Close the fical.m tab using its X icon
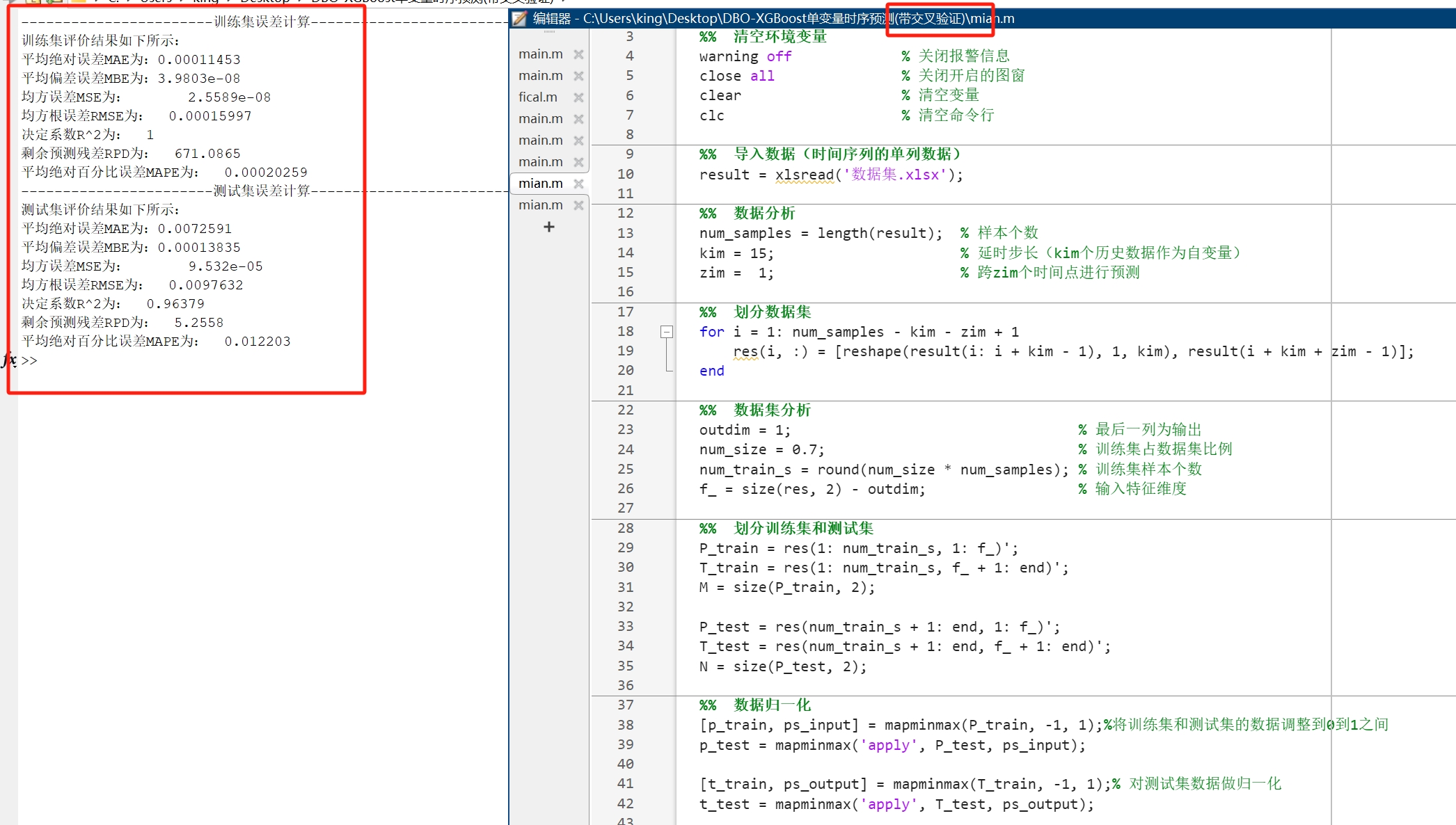This screenshot has height=825, width=1456. tap(578, 97)
